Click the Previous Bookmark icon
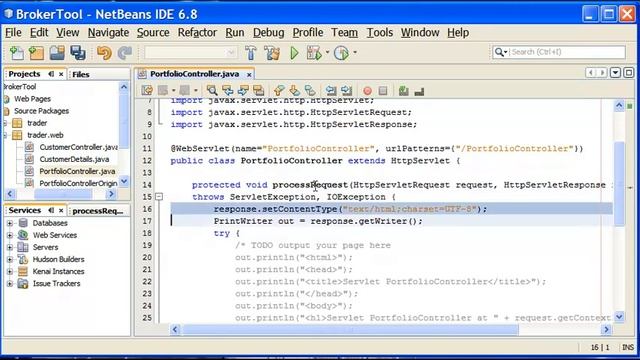The height and width of the screenshot is (360, 640). pyautogui.click(x=279, y=90)
